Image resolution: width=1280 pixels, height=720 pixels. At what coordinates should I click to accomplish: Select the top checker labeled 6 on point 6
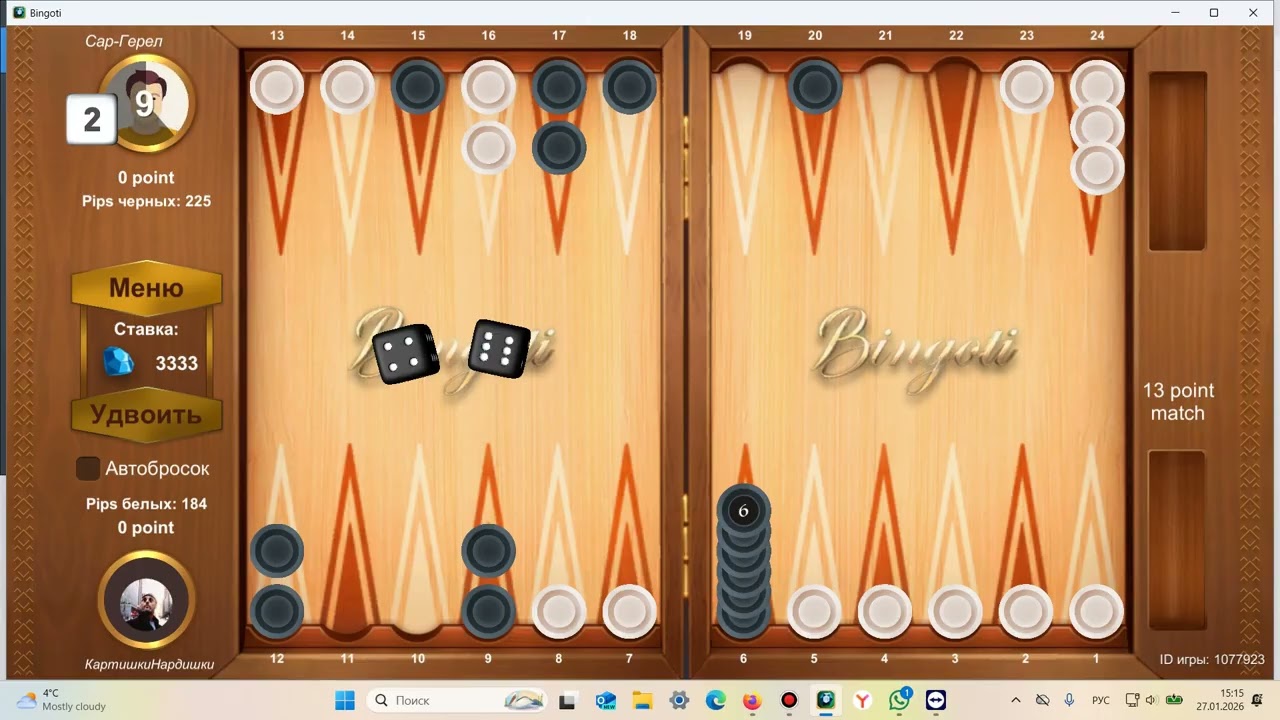[743, 511]
